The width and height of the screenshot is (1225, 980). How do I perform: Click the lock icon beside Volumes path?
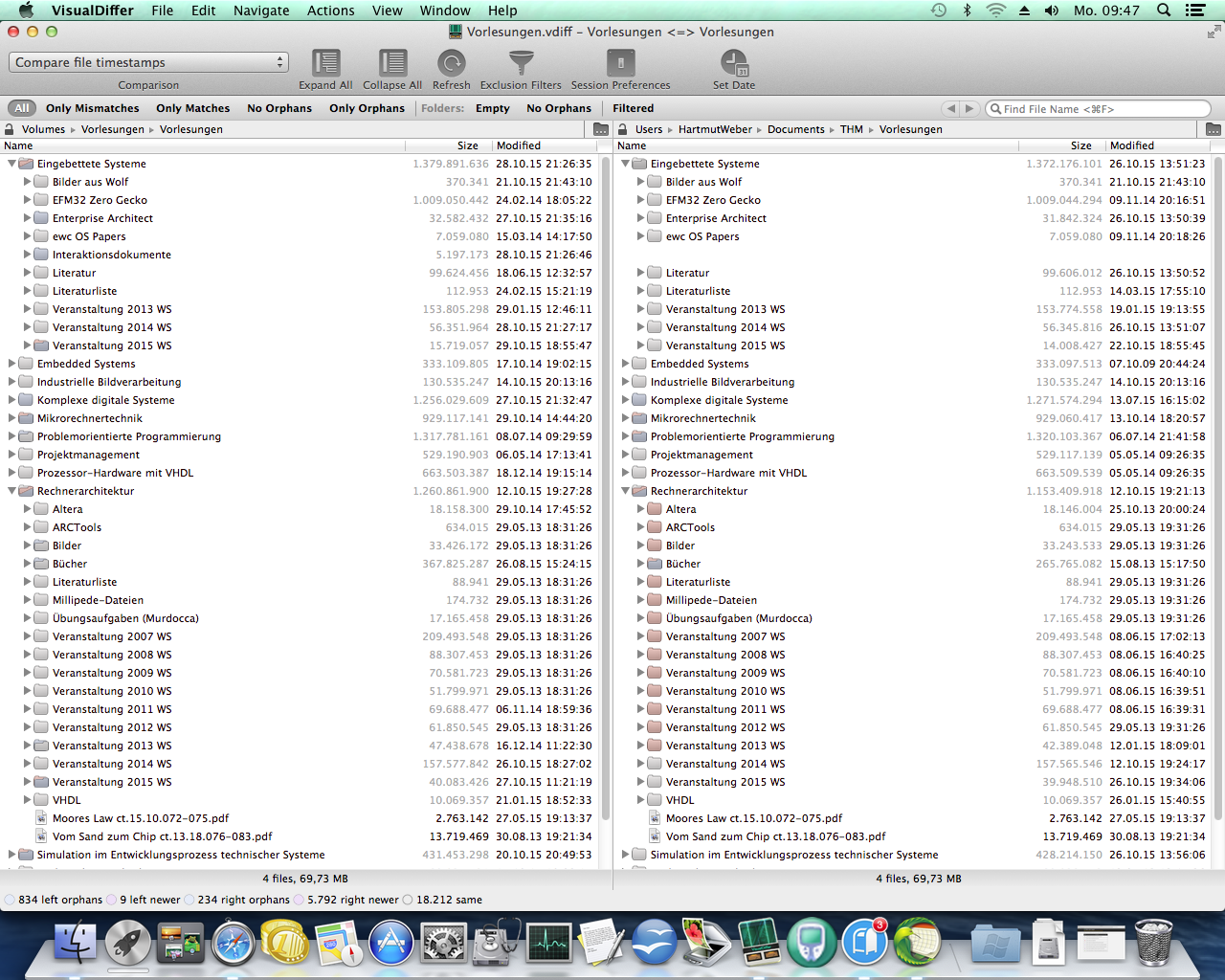coord(10,129)
